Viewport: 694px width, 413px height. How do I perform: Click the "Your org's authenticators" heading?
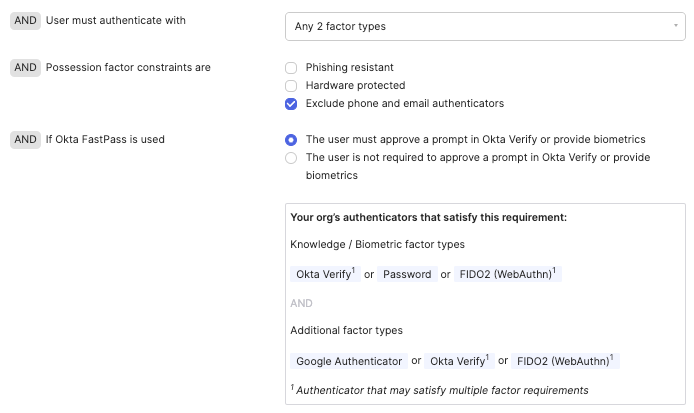[x=428, y=217]
